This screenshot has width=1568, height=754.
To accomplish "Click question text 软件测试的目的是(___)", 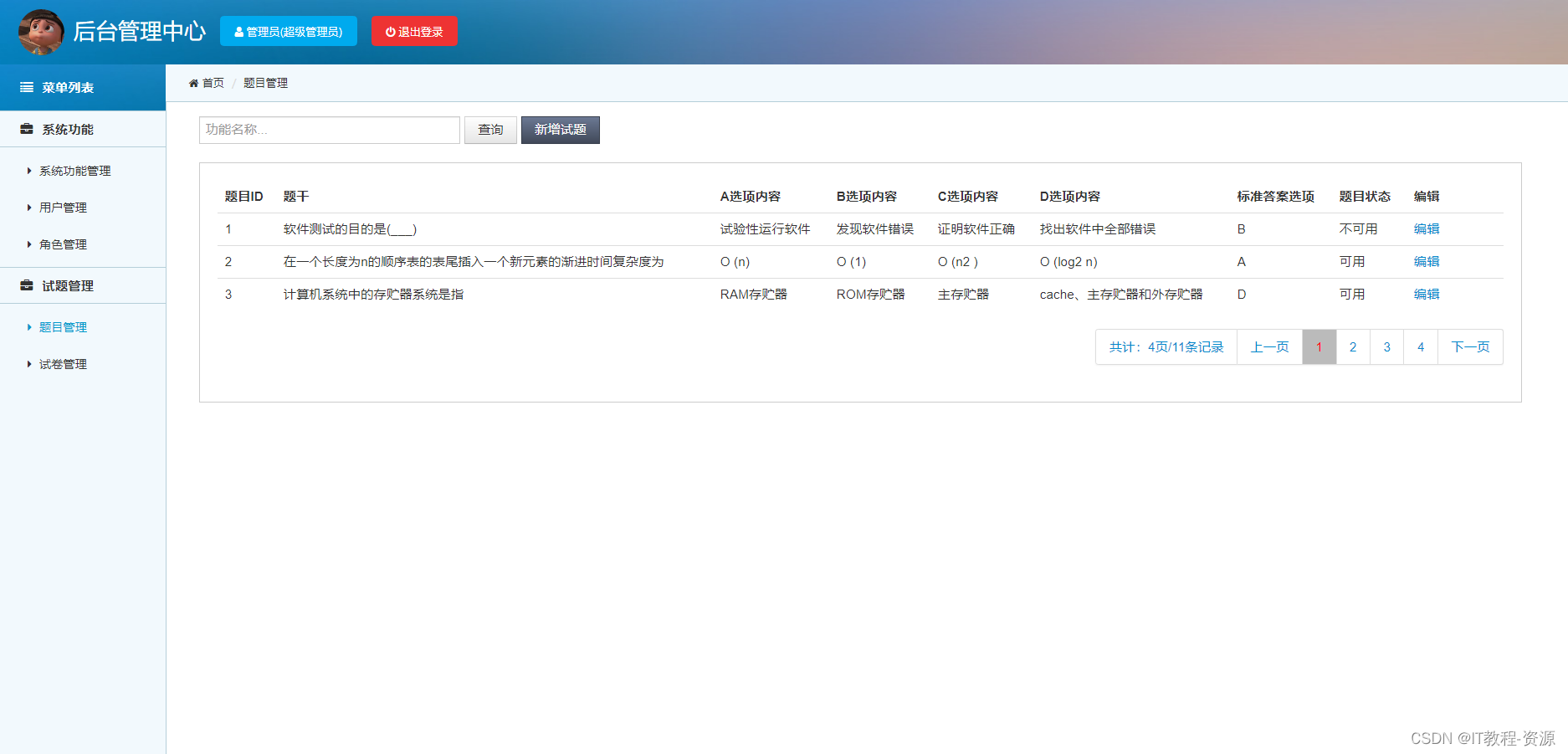I will [x=350, y=229].
